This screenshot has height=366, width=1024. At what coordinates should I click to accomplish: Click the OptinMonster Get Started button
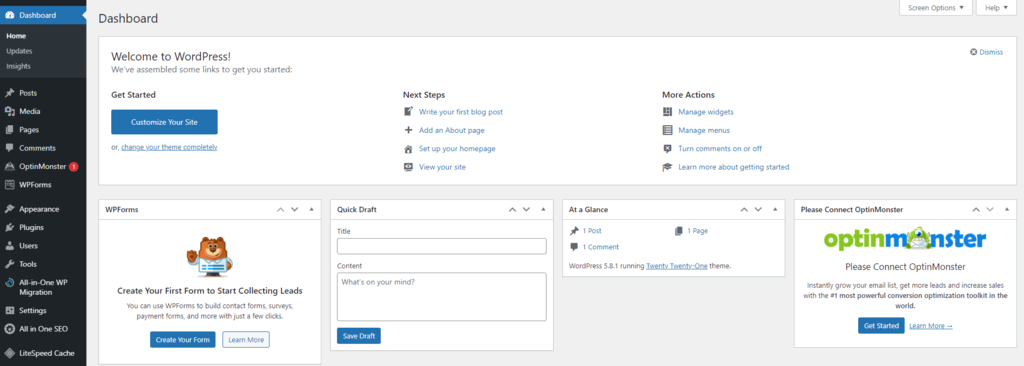pos(881,325)
